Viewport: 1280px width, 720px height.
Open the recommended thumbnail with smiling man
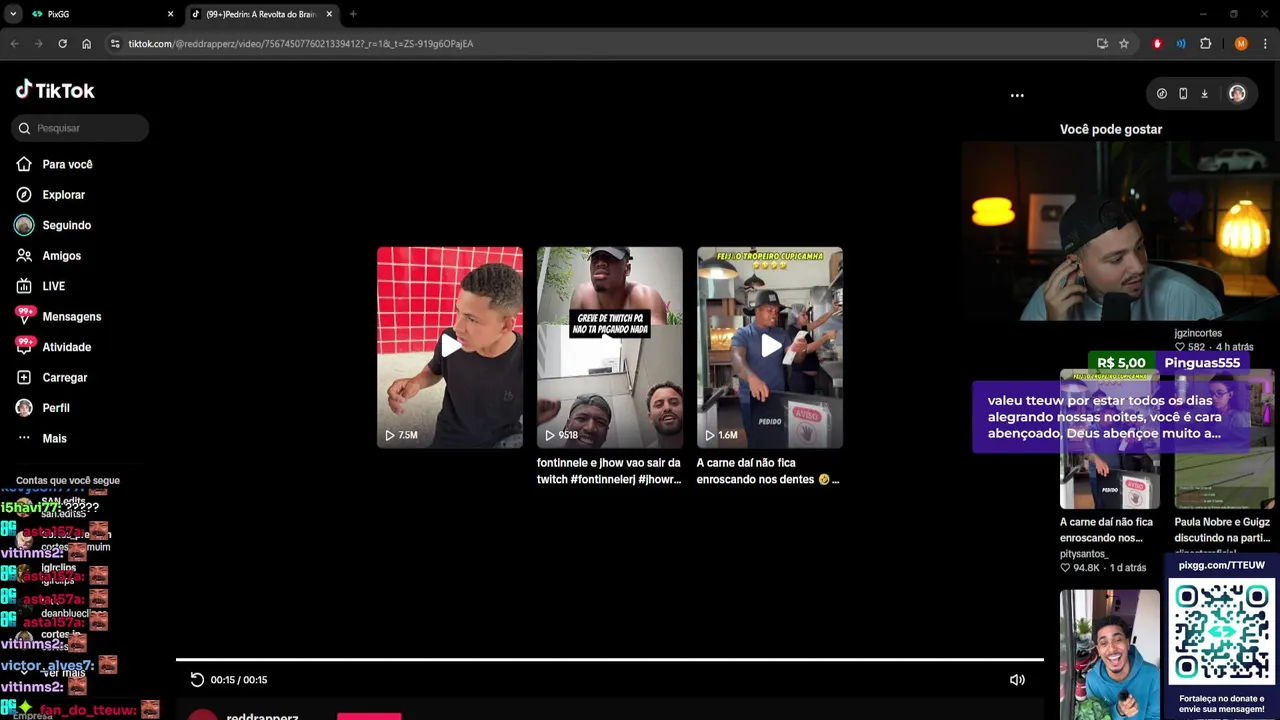tap(1110, 654)
